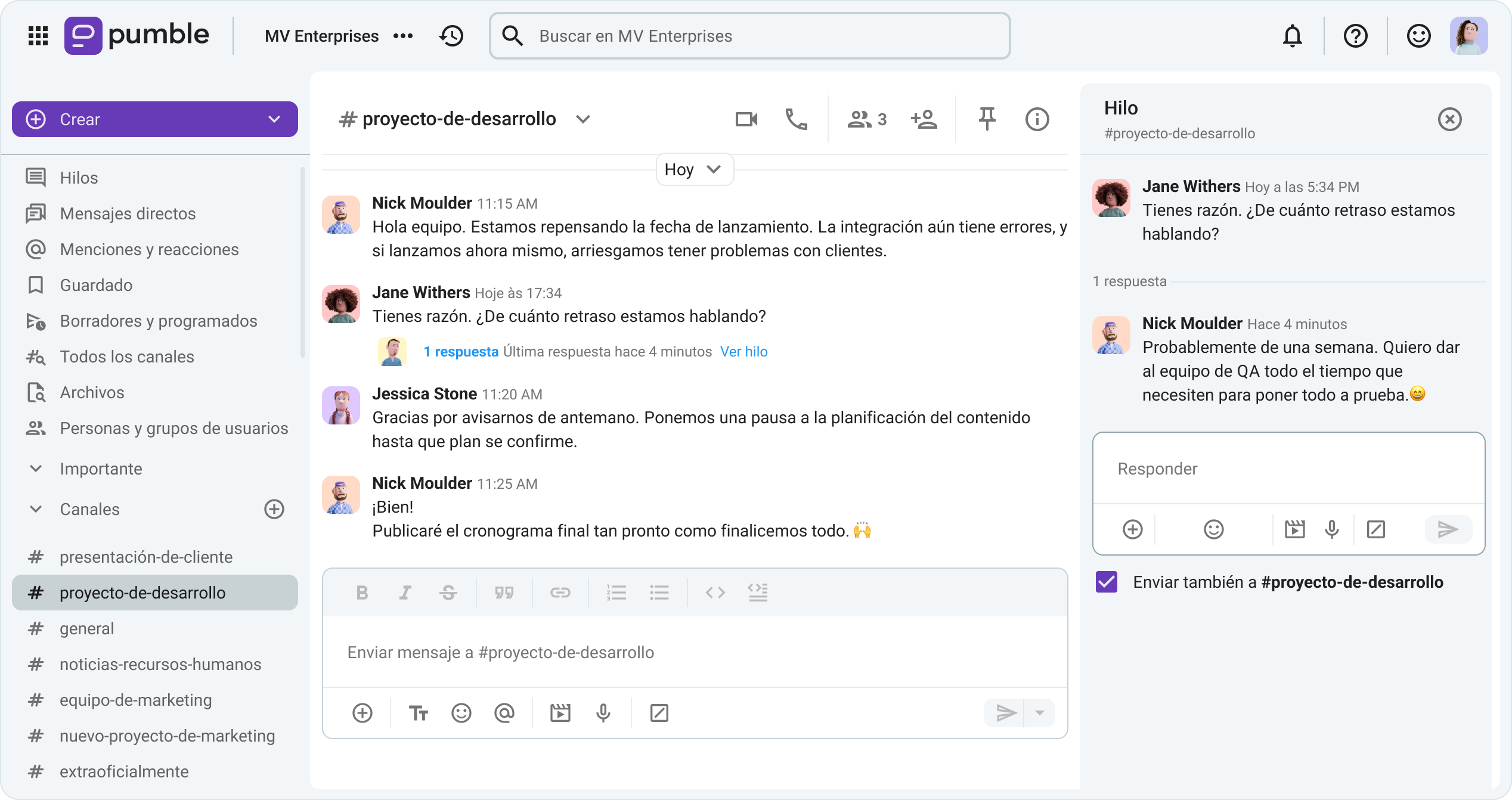Start a voice call with phone icon
Image resolution: width=1512 pixels, height=800 pixels.
click(796, 119)
